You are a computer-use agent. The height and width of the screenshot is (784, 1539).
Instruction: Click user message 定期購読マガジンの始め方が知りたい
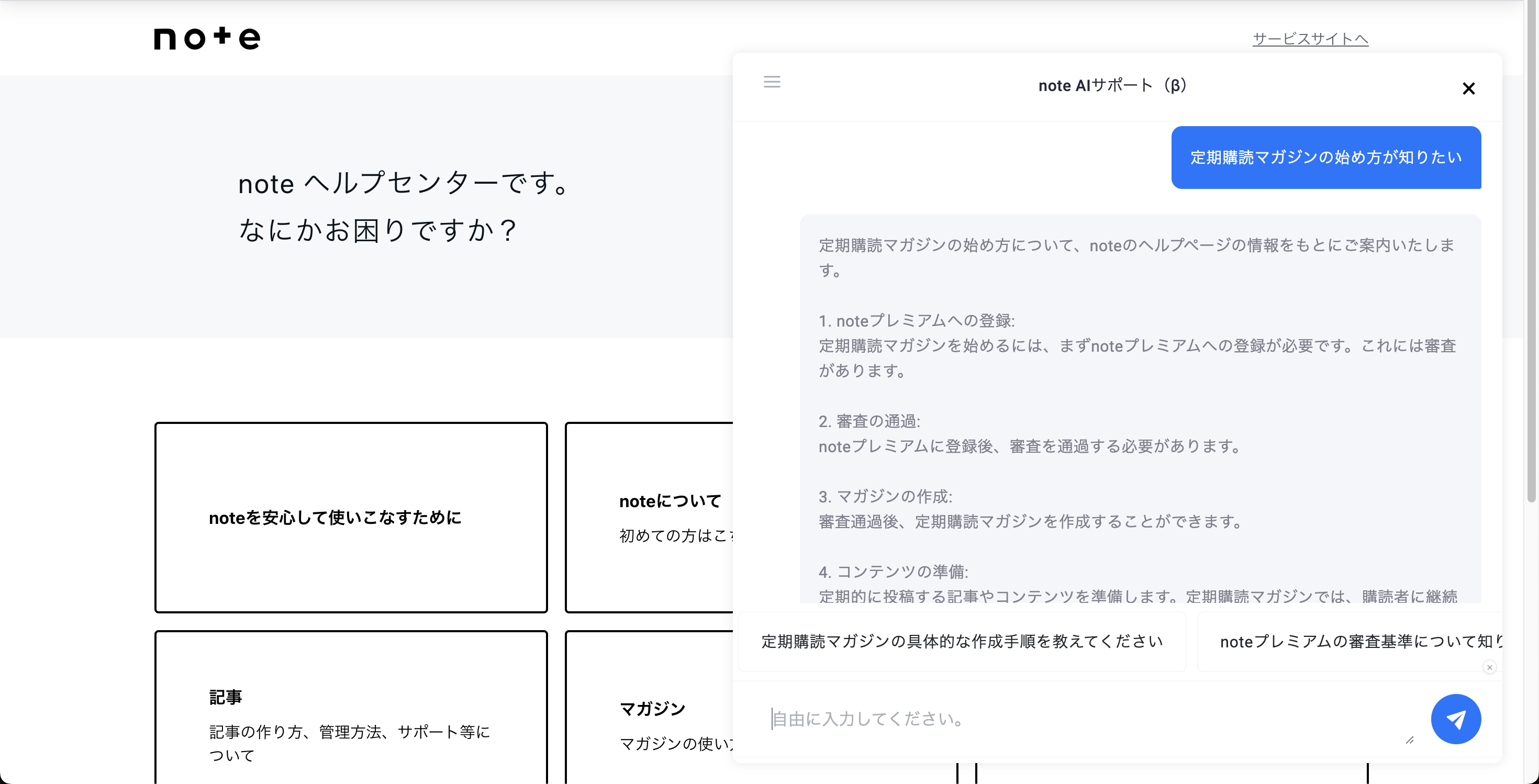click(x=1326, y=157)
